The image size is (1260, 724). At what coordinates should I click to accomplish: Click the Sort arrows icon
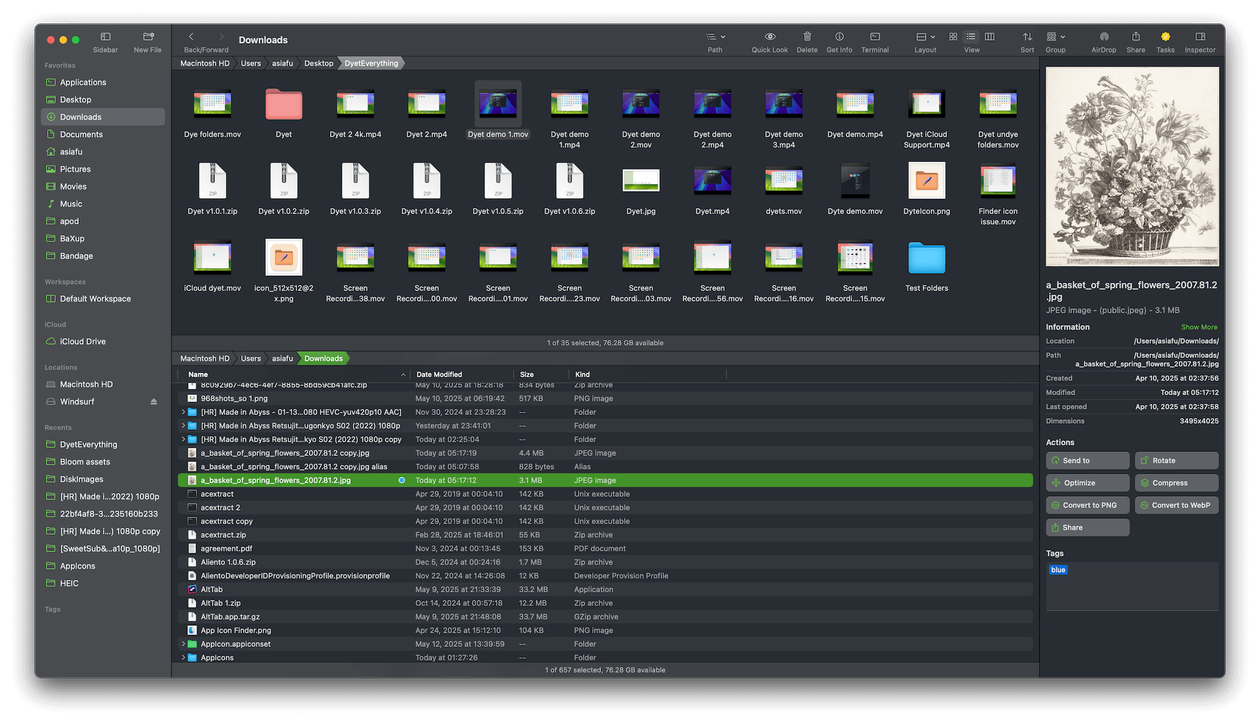[1027, 37]
